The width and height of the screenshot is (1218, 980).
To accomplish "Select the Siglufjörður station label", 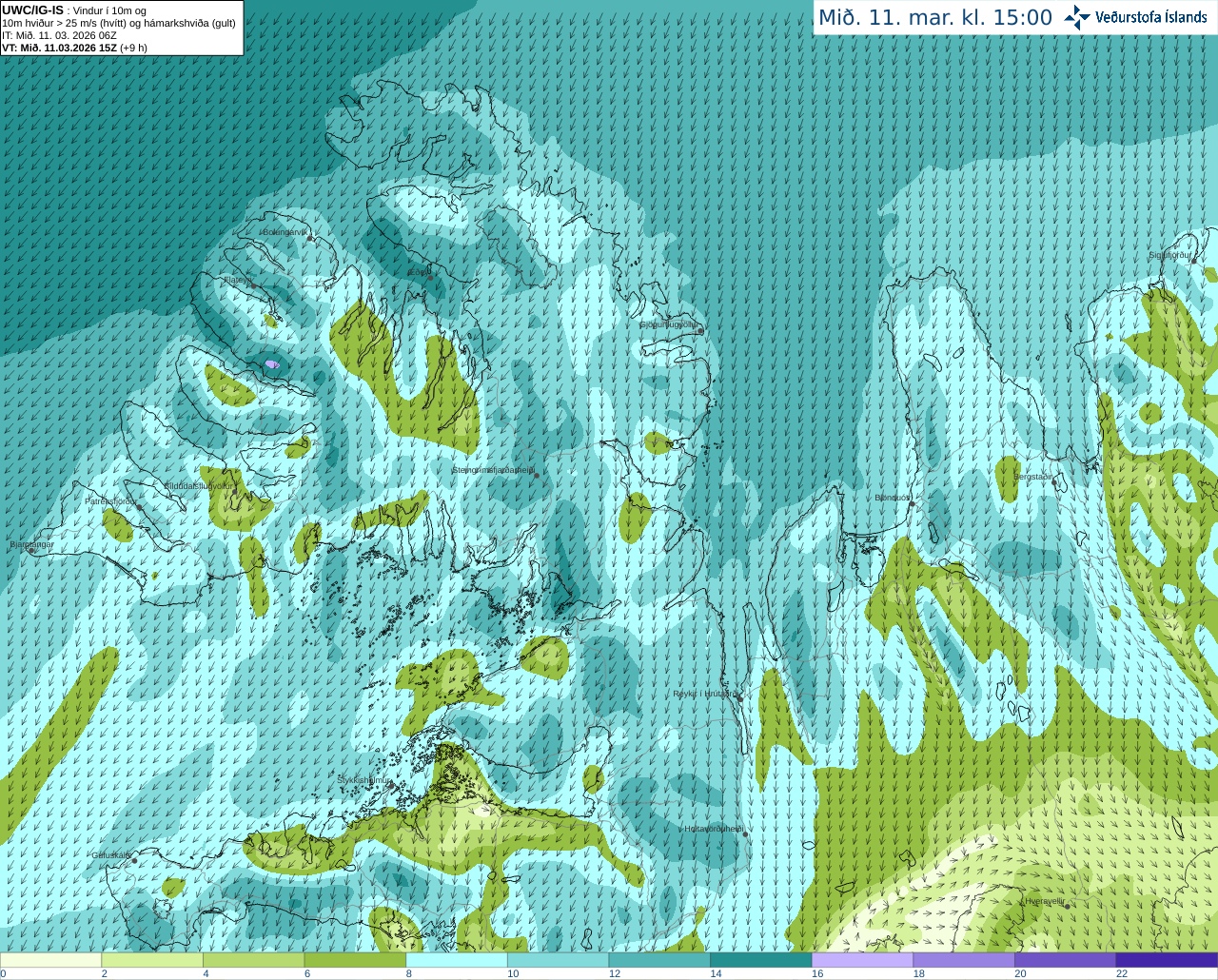I will click(1169, 255).
